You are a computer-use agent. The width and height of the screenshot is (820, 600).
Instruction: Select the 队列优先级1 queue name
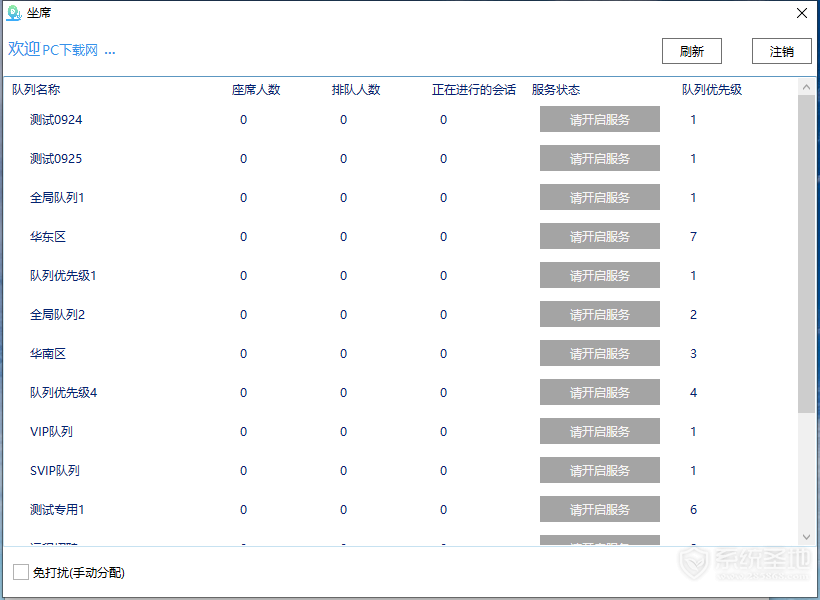click(x=63, y=275)
